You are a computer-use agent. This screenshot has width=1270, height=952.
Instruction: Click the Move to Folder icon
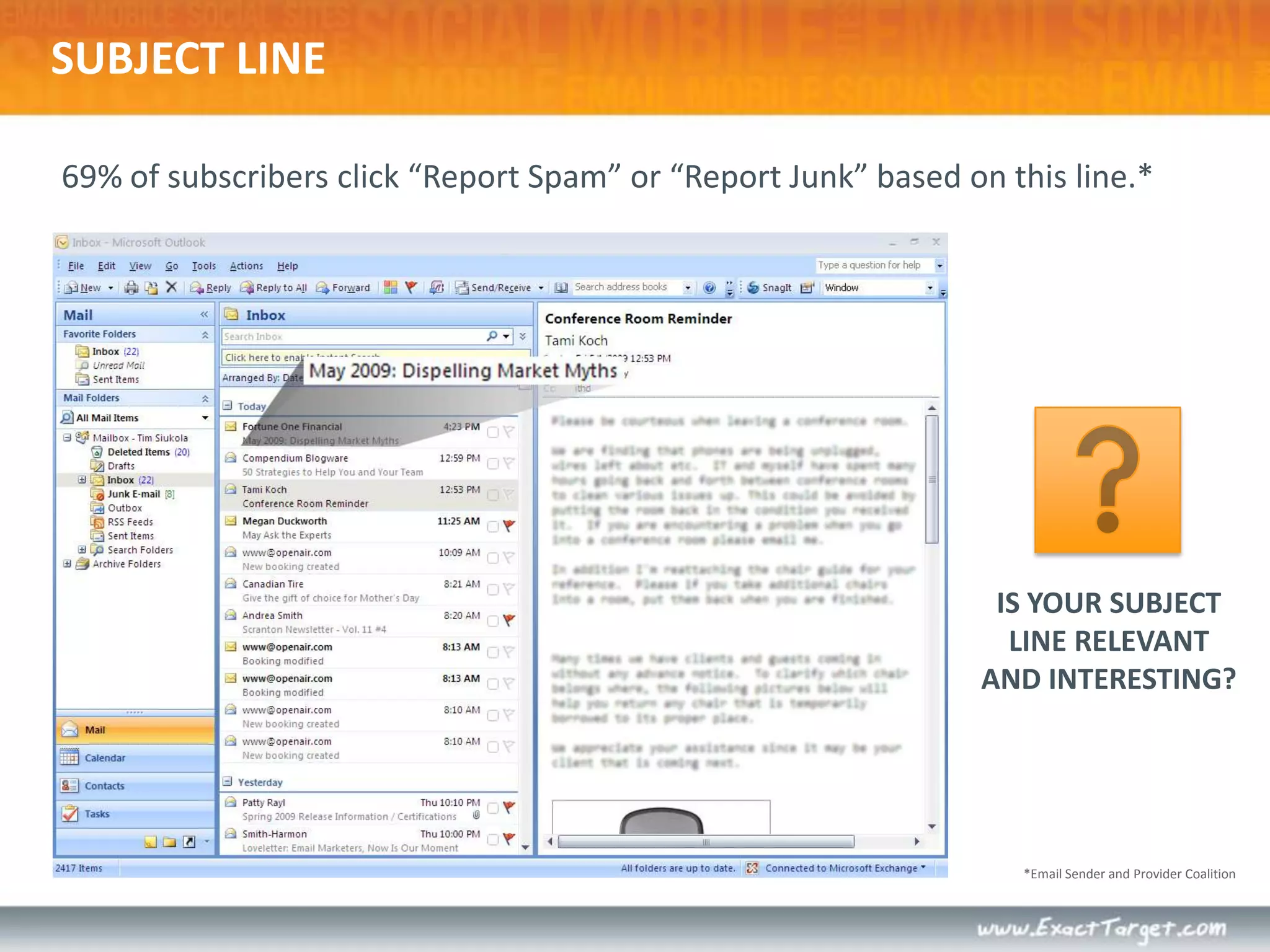[x=151, y=288]
